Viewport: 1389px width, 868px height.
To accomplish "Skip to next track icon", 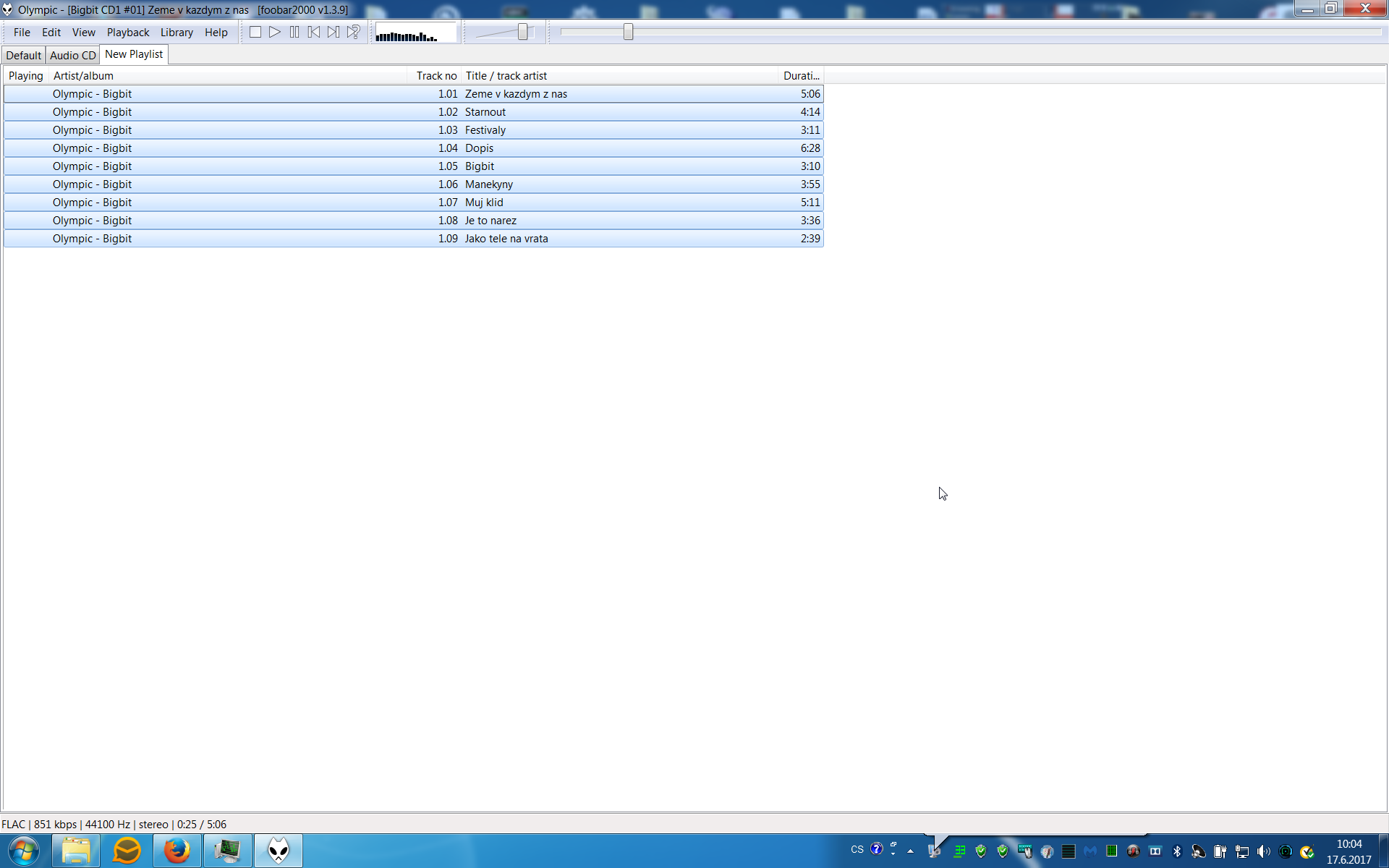I will tap(334, 32).
